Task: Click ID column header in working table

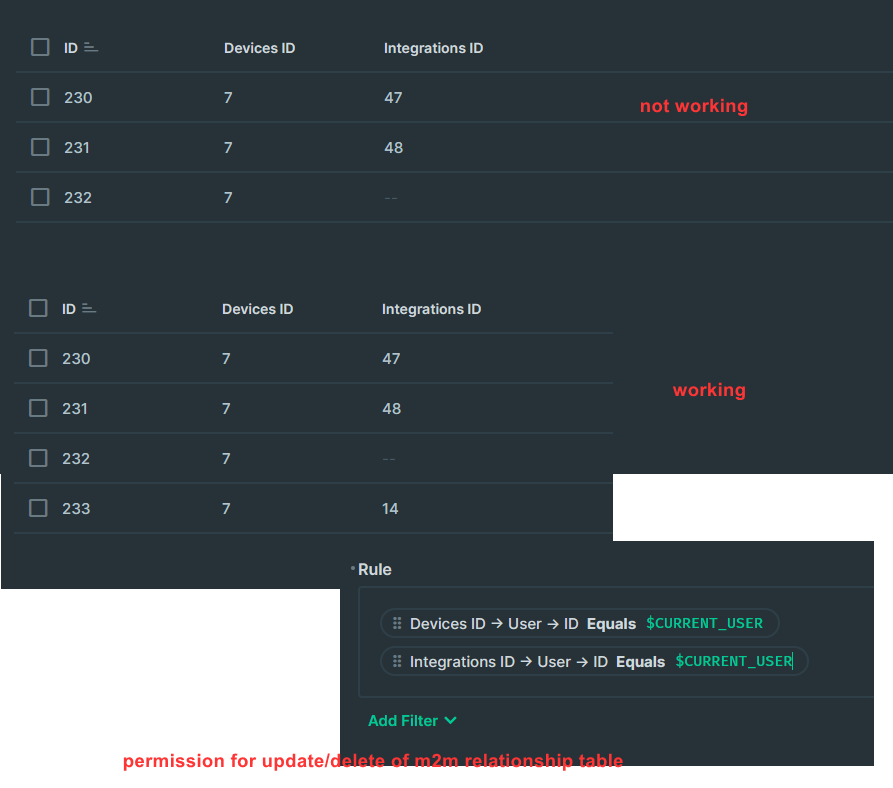Action: (69, 309)
